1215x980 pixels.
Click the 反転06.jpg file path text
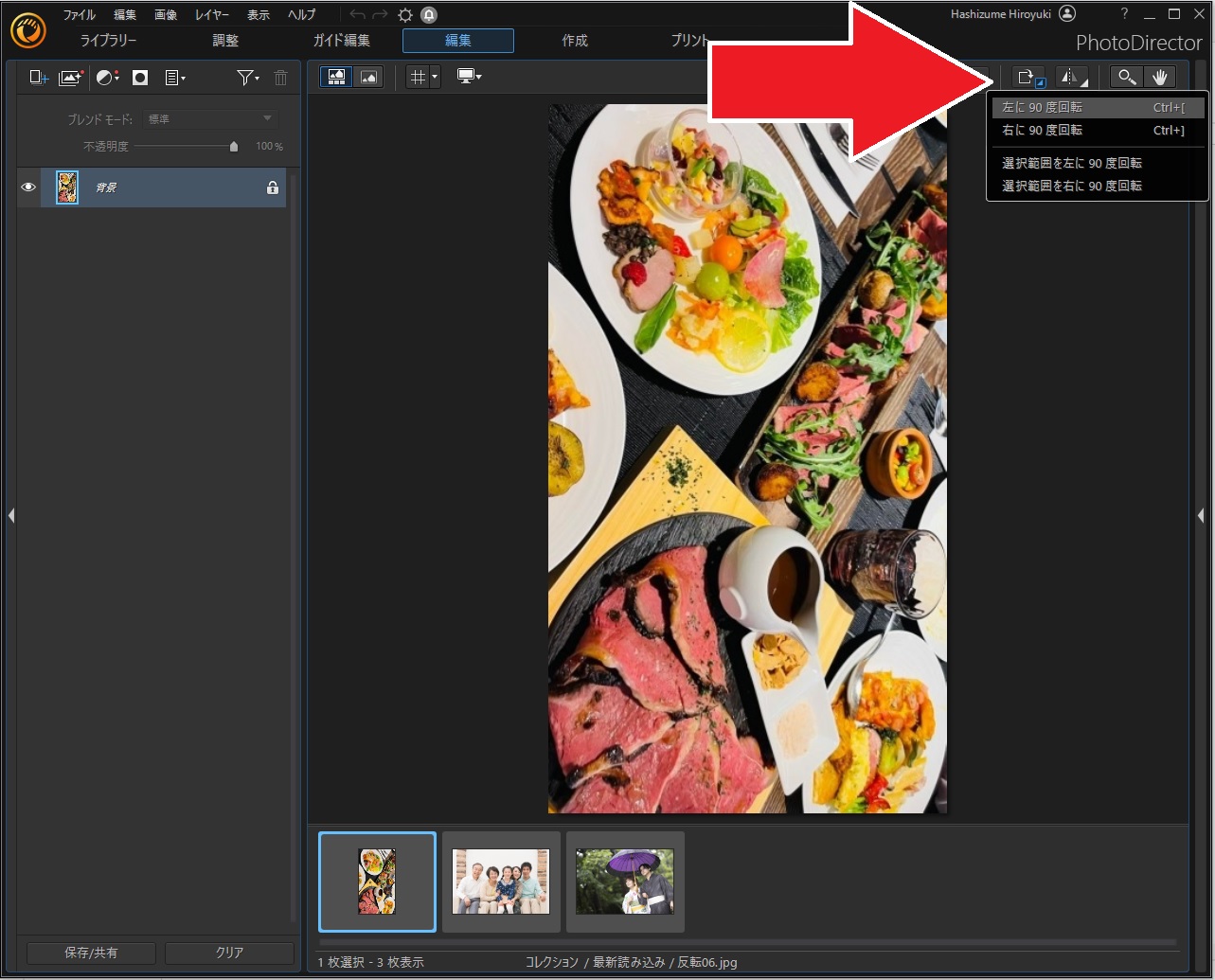click(x=706, y=962)
